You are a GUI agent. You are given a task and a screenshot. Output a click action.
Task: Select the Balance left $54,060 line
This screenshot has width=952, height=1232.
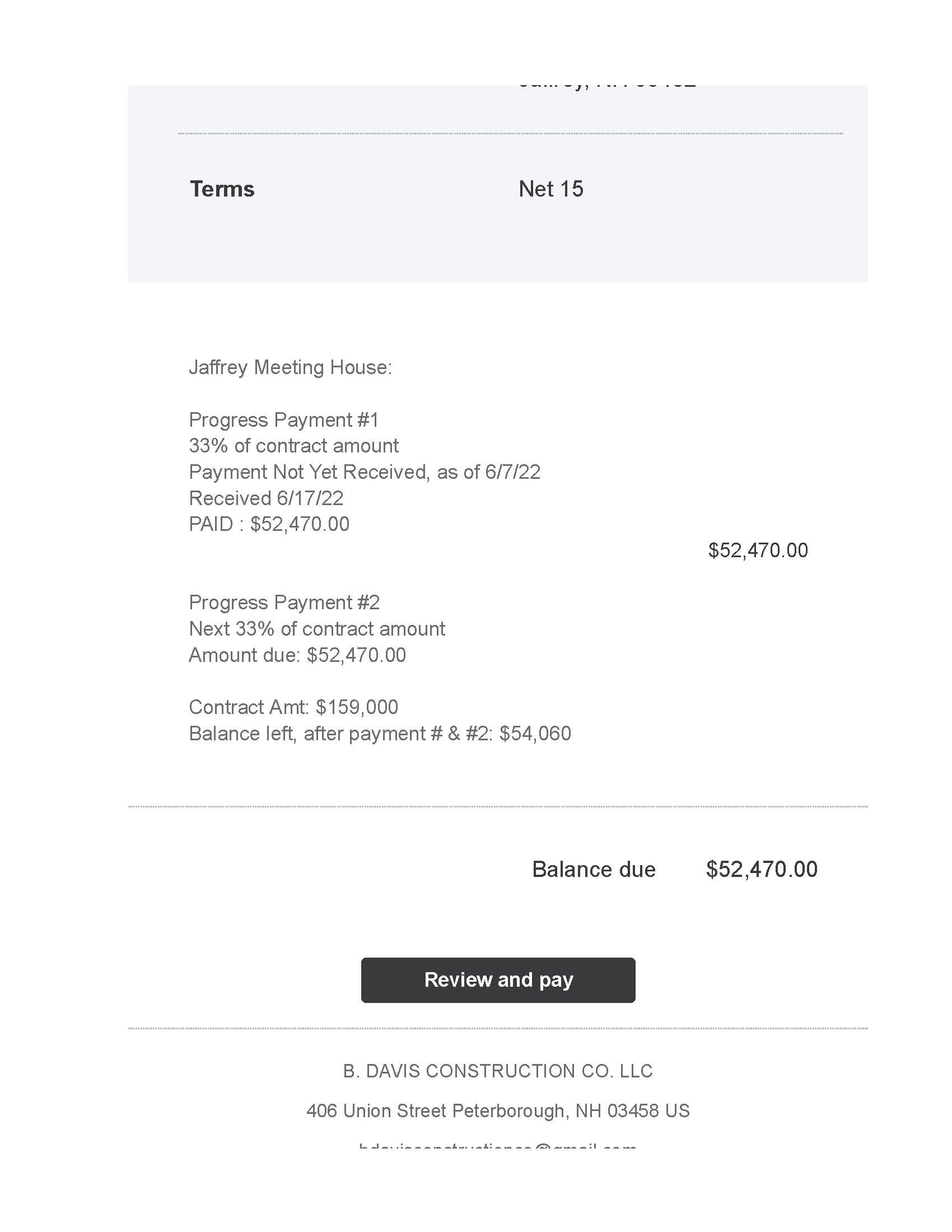click(380, 734)
